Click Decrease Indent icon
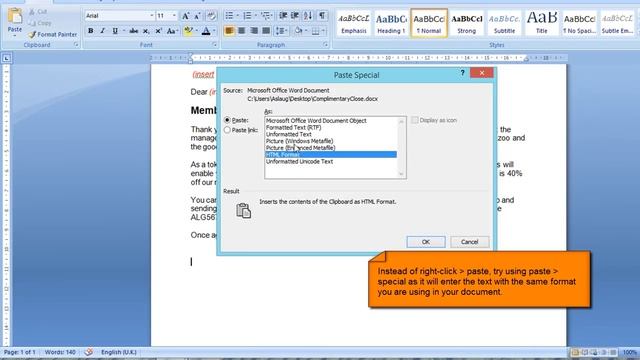The image size is (640, 360). tap(283, 16)
